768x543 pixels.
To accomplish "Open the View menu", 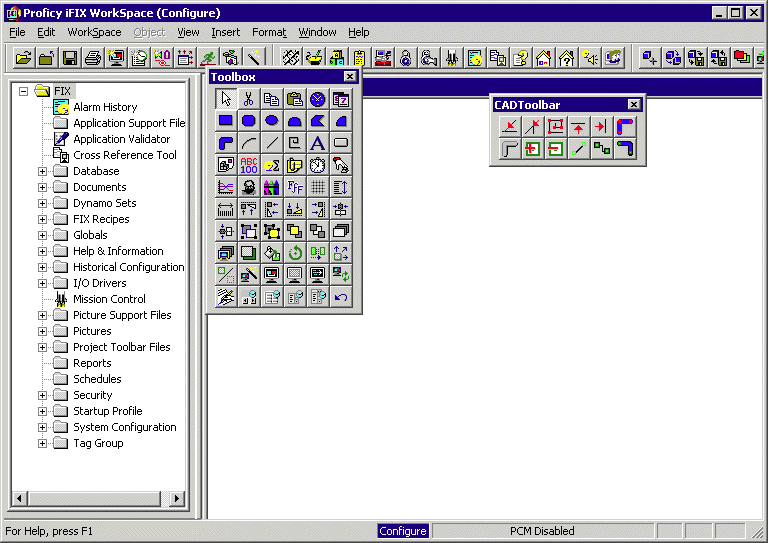I will tap(188, 32).
